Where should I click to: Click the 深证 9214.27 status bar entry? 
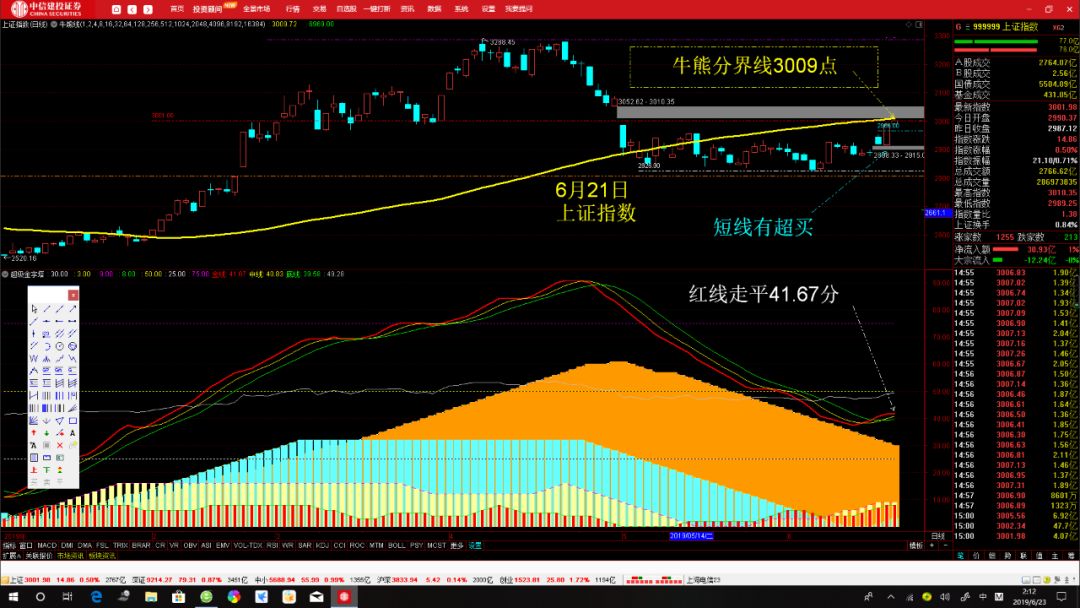190,580
